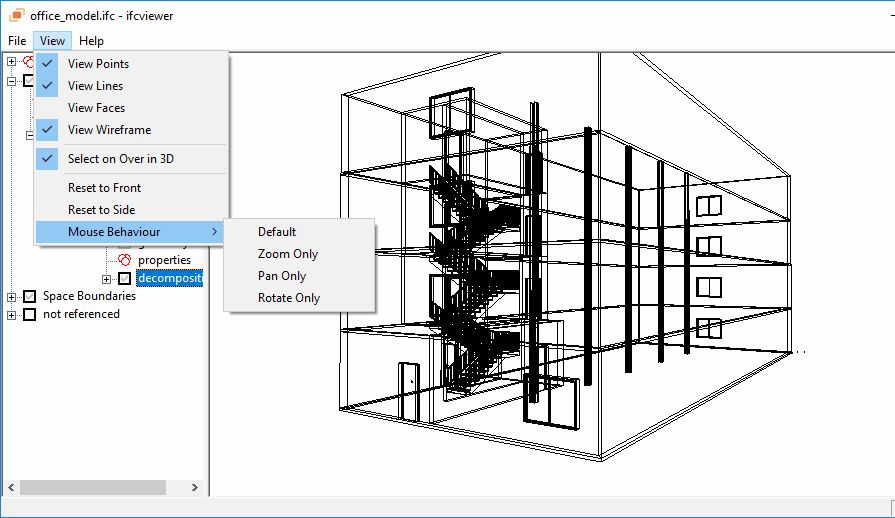Open the File menu

[17, 41]
